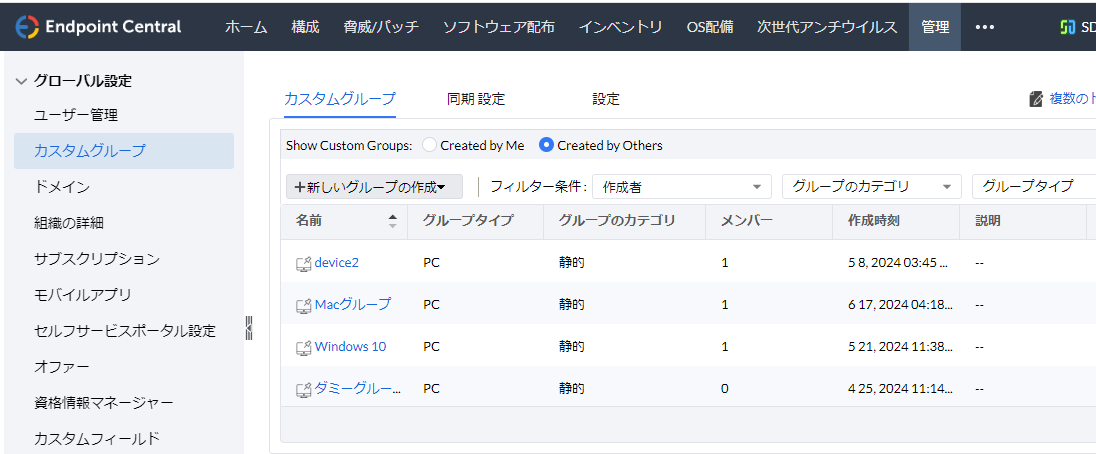Select ユーザー管理 in the sidebar
Screen dimensions: 1096x454
pyautogui.click(x=76, y=115)
